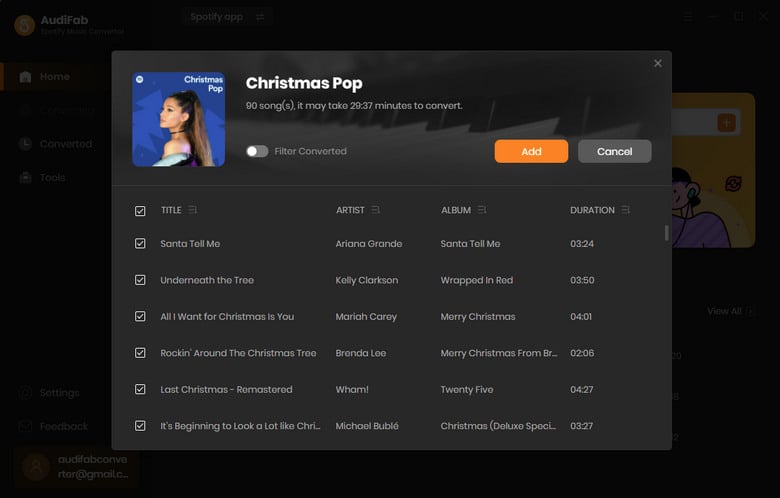The height and width of the screenshot is (498, 780).
Task: Click the Home icon in sidebar
Action: pos(25,77)
